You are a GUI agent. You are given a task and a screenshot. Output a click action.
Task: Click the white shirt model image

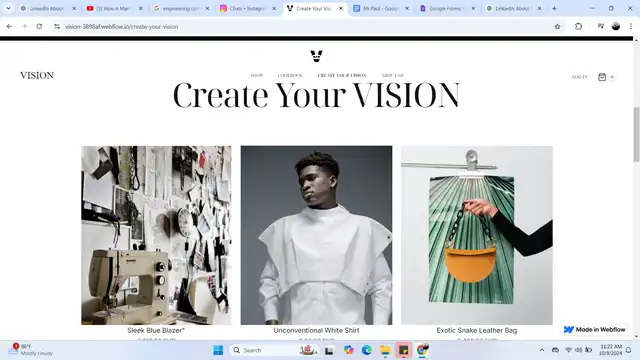[316, 235]
